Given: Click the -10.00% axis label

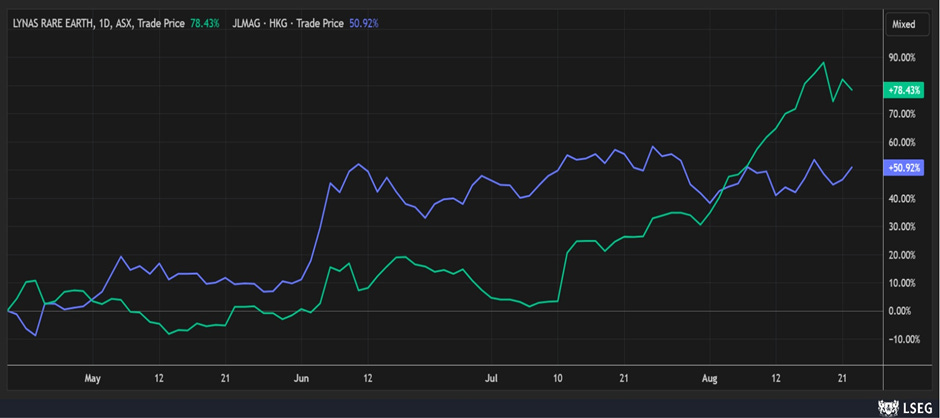Looking at the screenshot, I should [903, 339].
